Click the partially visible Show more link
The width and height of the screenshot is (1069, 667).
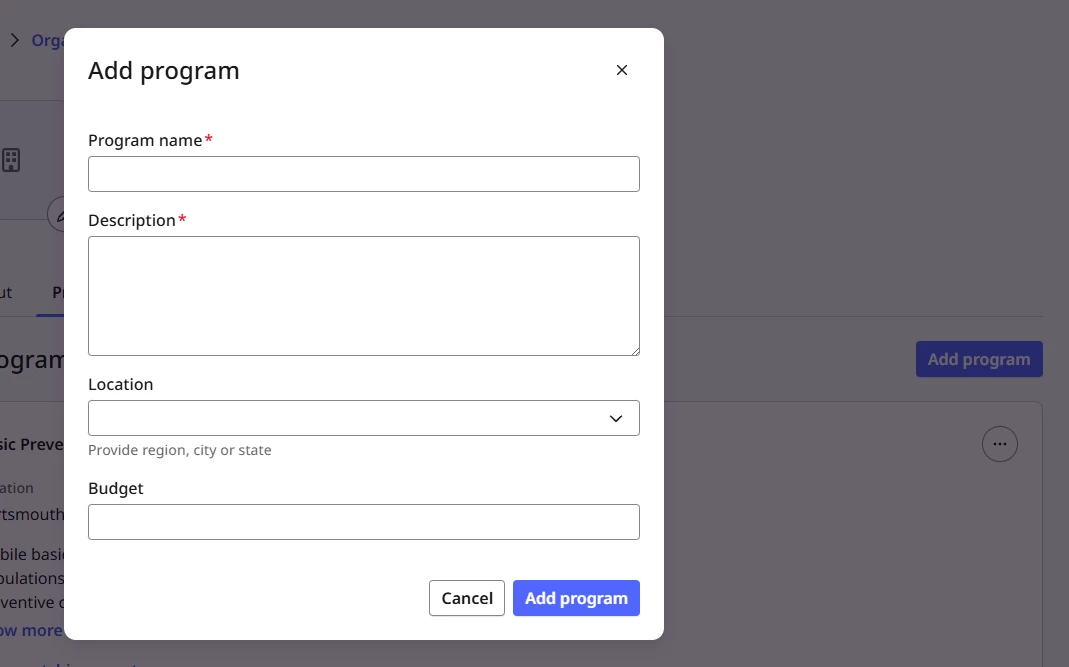[31, 630]
